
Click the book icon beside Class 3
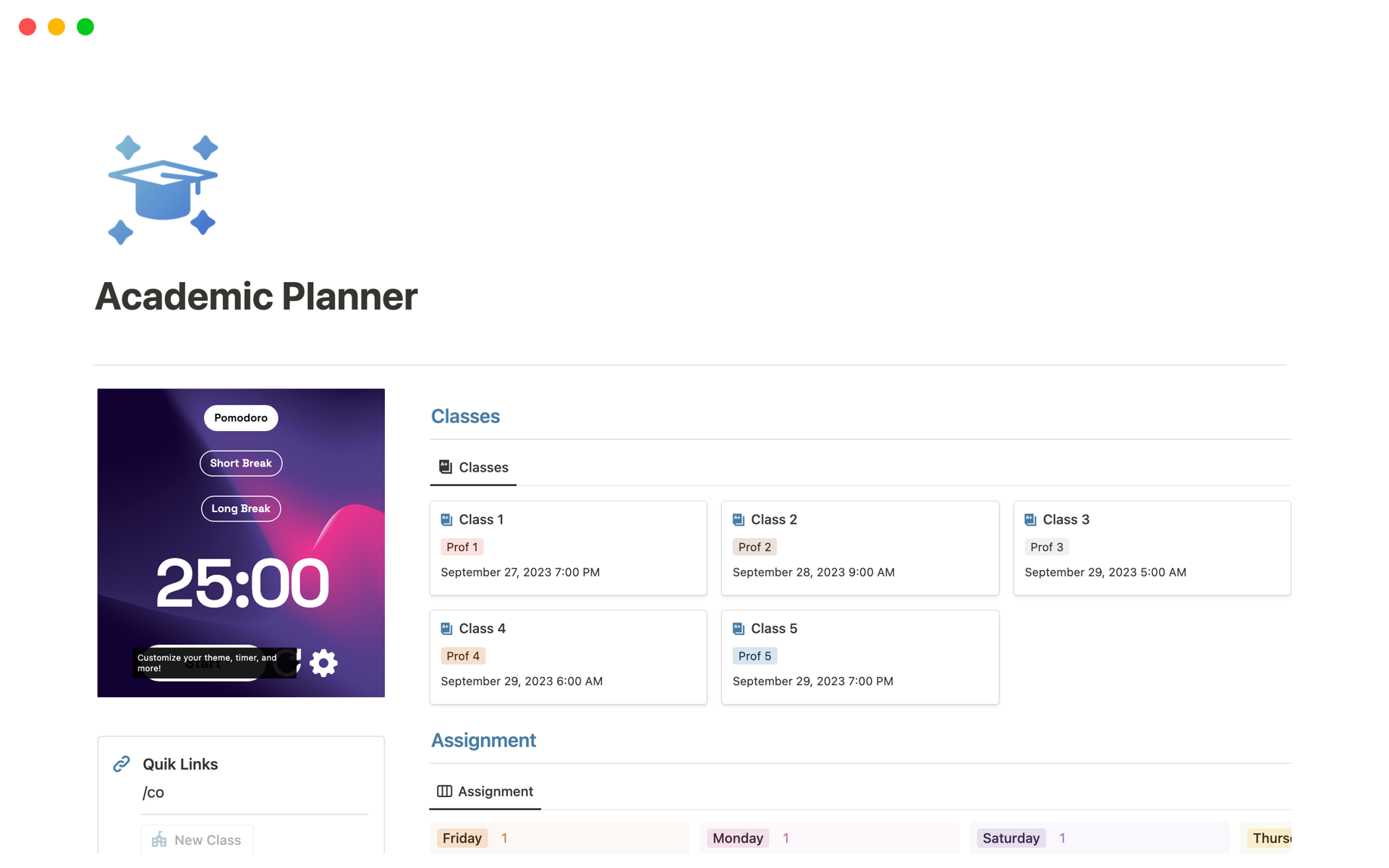(x=1029, y=519)
